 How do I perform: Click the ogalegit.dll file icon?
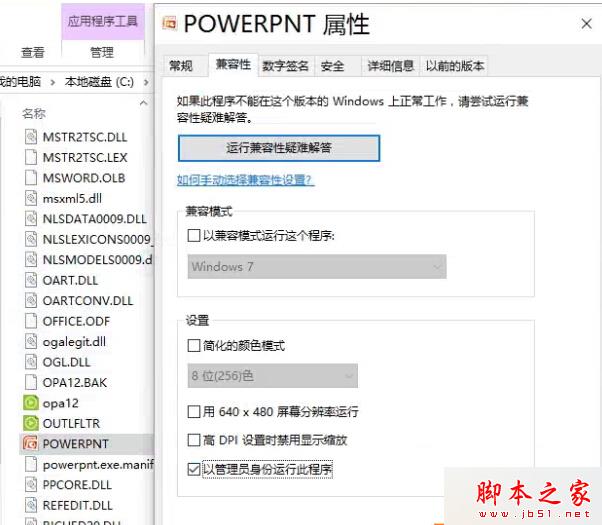pos(31,341)
